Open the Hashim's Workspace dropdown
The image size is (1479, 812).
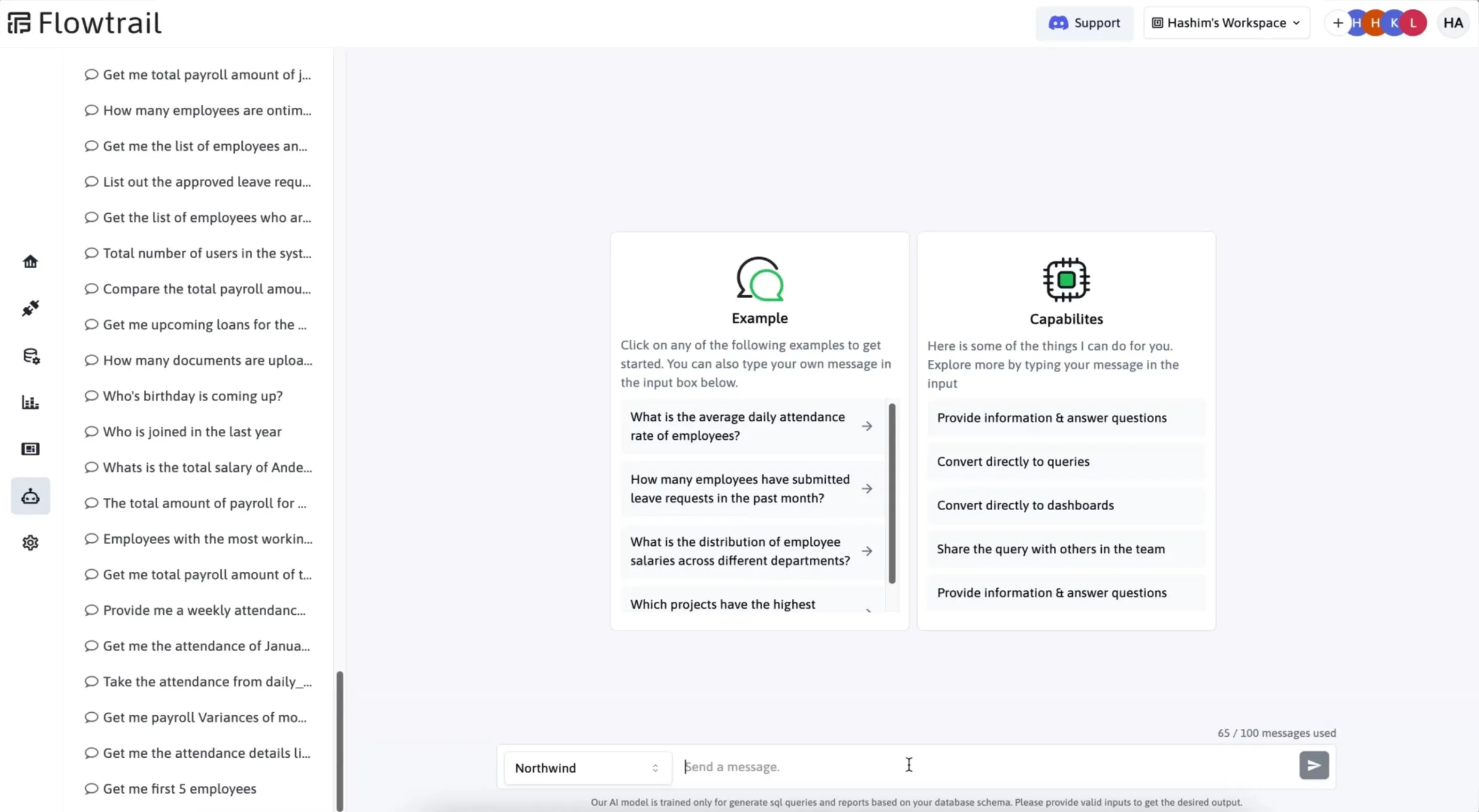tap(1225, 23)
